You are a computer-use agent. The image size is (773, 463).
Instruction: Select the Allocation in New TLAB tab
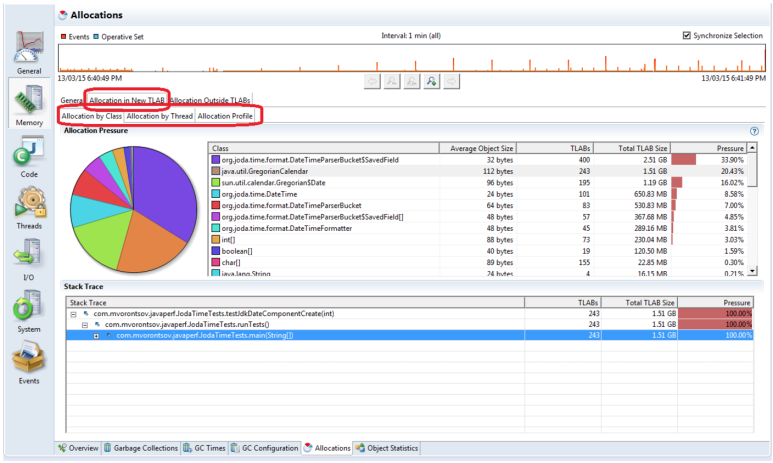pos(127,100)
